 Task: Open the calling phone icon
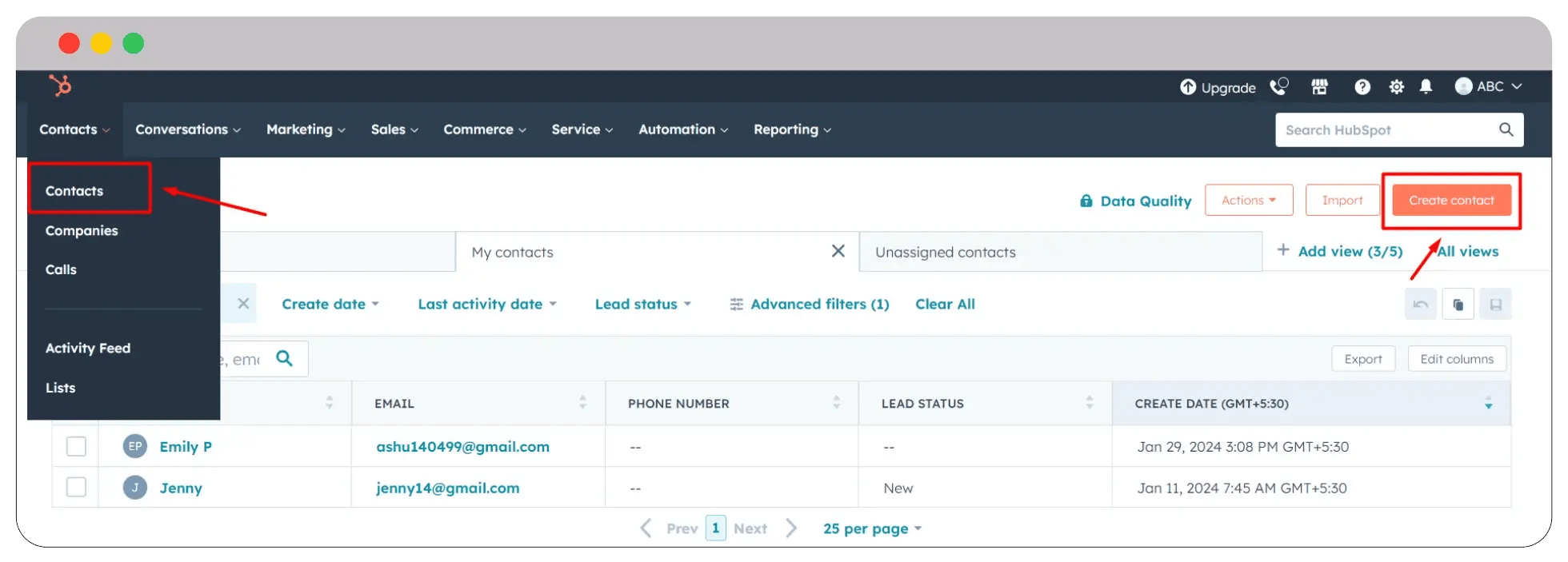coord(1279,86)
